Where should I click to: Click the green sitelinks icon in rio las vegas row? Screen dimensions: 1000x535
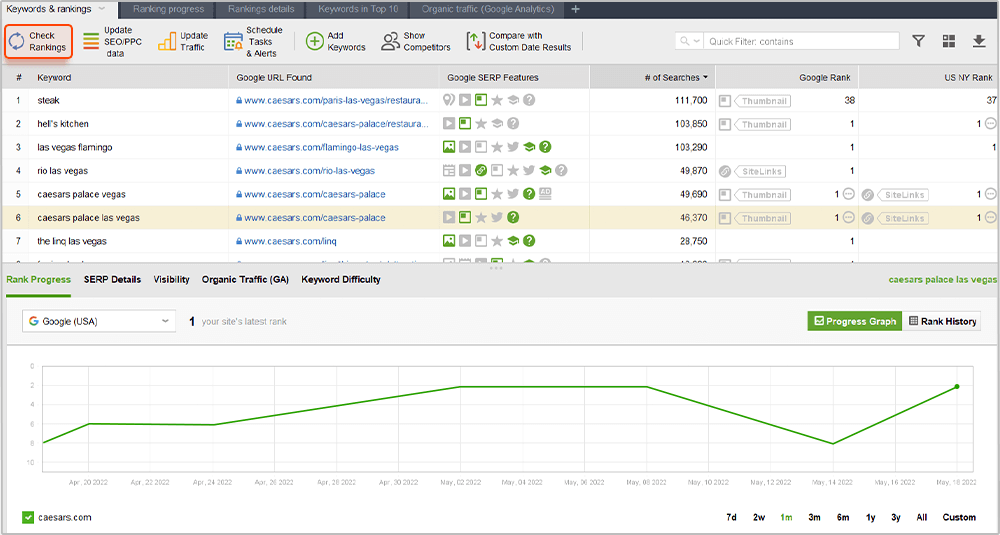pos(481,171)
